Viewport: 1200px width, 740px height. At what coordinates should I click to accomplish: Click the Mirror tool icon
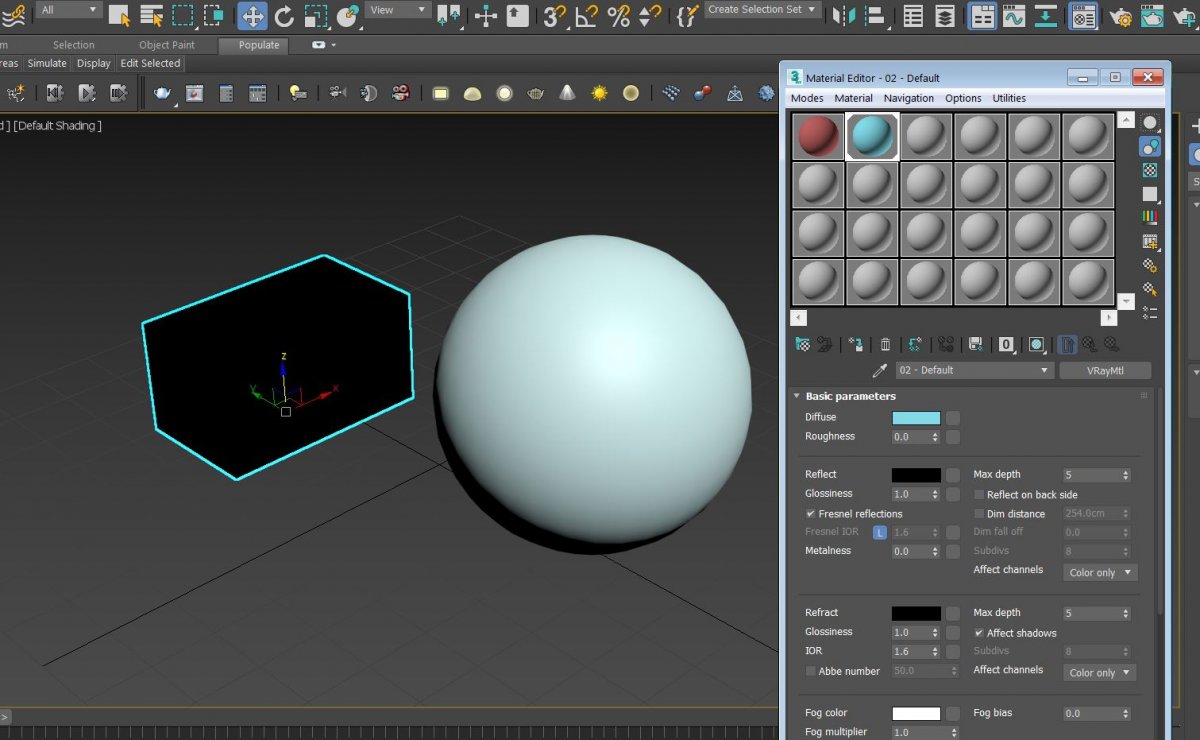[x=845, y=15]
